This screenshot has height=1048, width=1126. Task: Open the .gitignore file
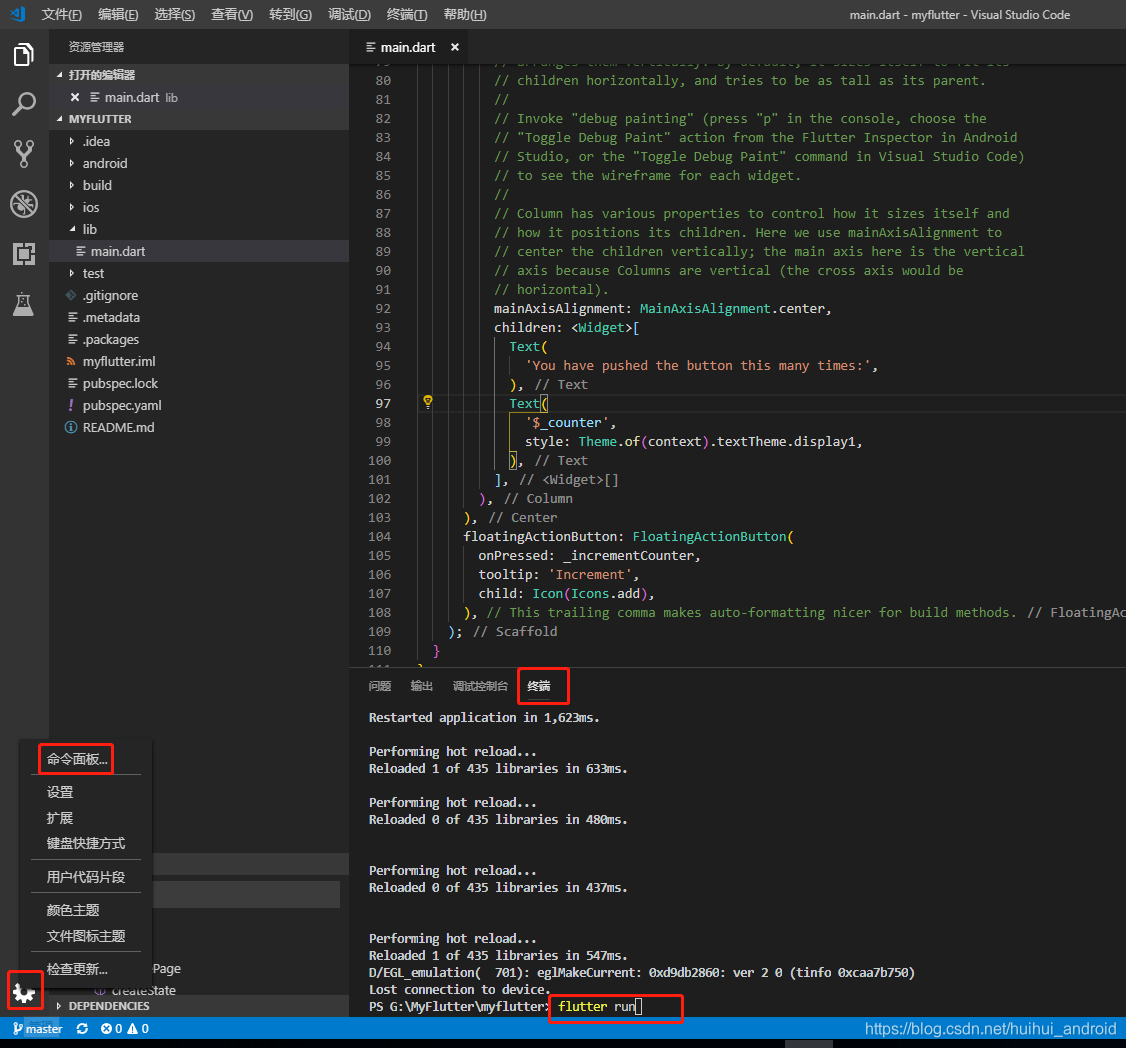click(199, 295)
